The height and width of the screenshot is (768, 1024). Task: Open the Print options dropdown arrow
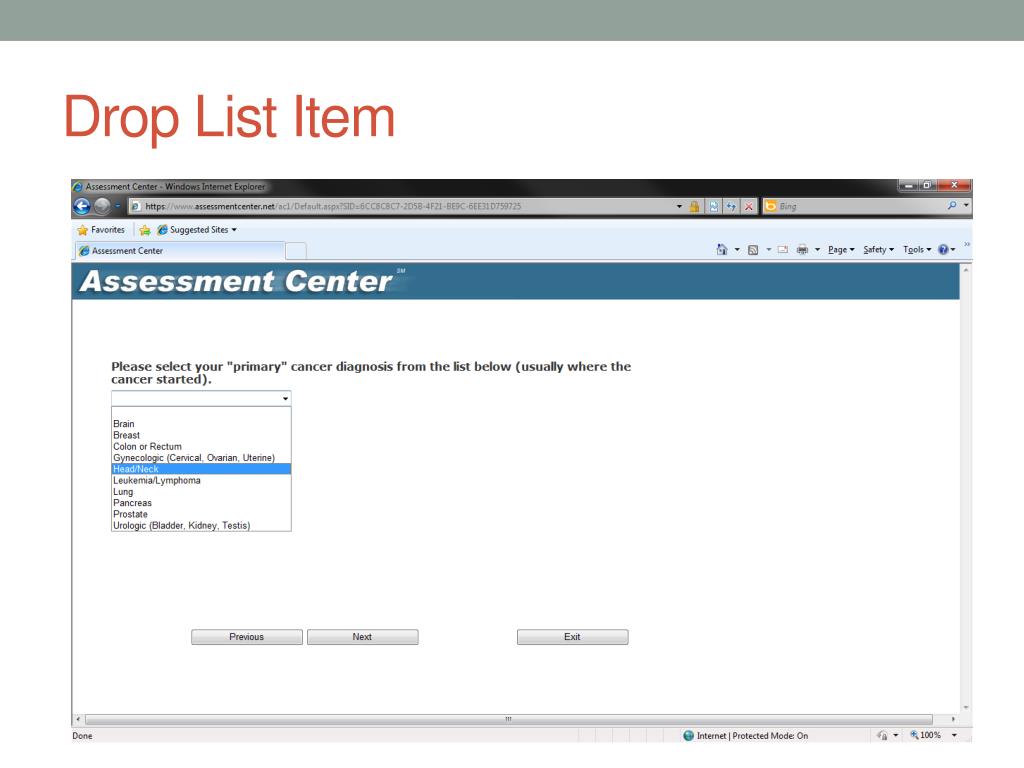point(817,249)
